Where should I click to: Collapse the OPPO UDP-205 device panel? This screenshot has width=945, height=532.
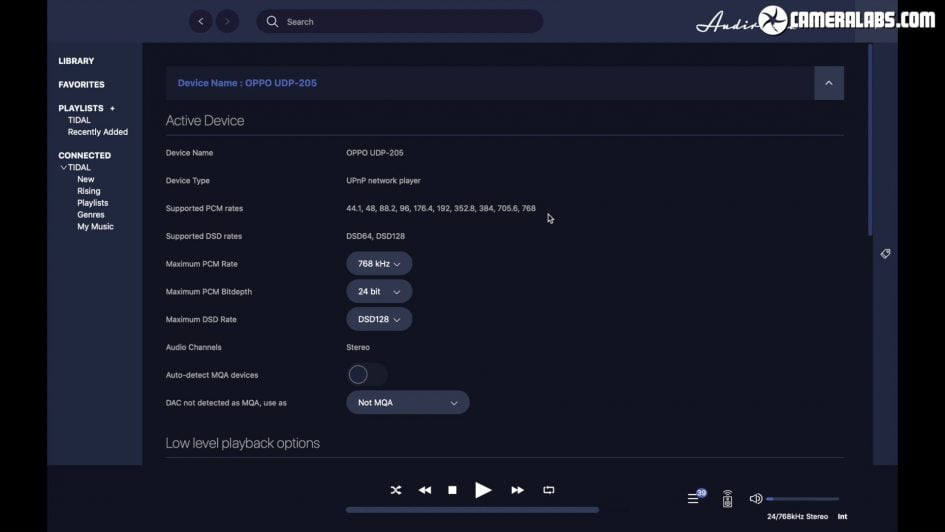tap(829, 83)
